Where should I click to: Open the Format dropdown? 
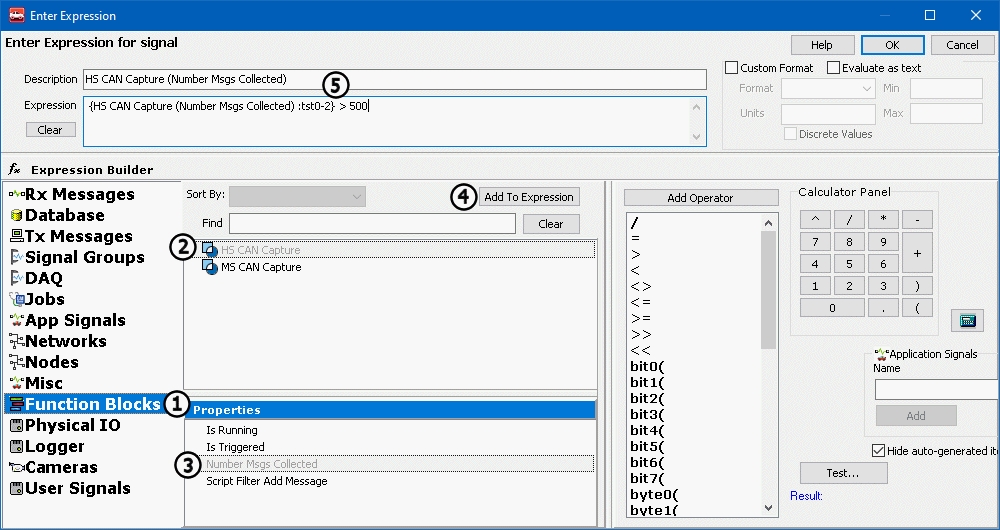pos(828,89)
